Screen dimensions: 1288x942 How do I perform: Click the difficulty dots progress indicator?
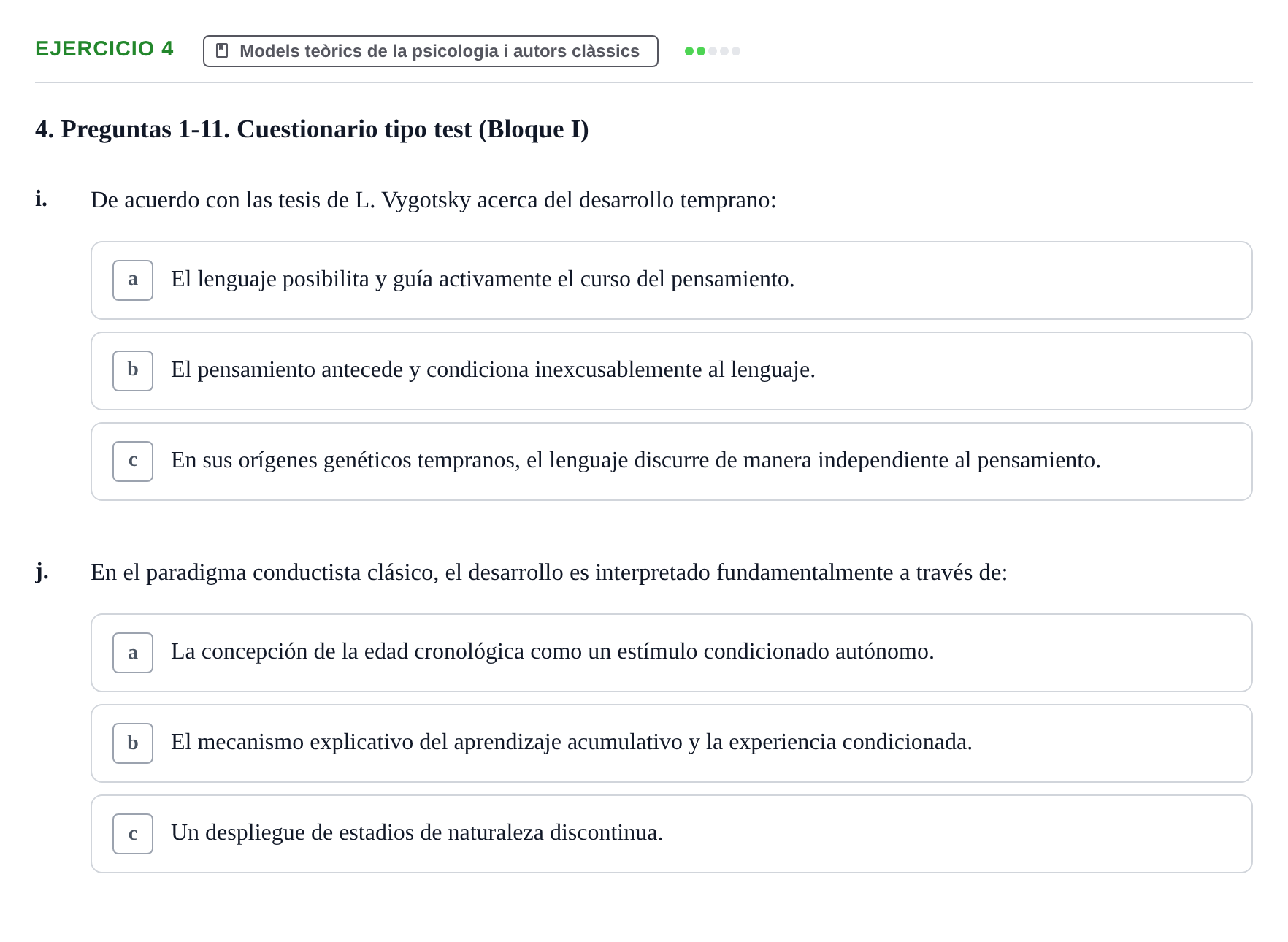point(713,51)
